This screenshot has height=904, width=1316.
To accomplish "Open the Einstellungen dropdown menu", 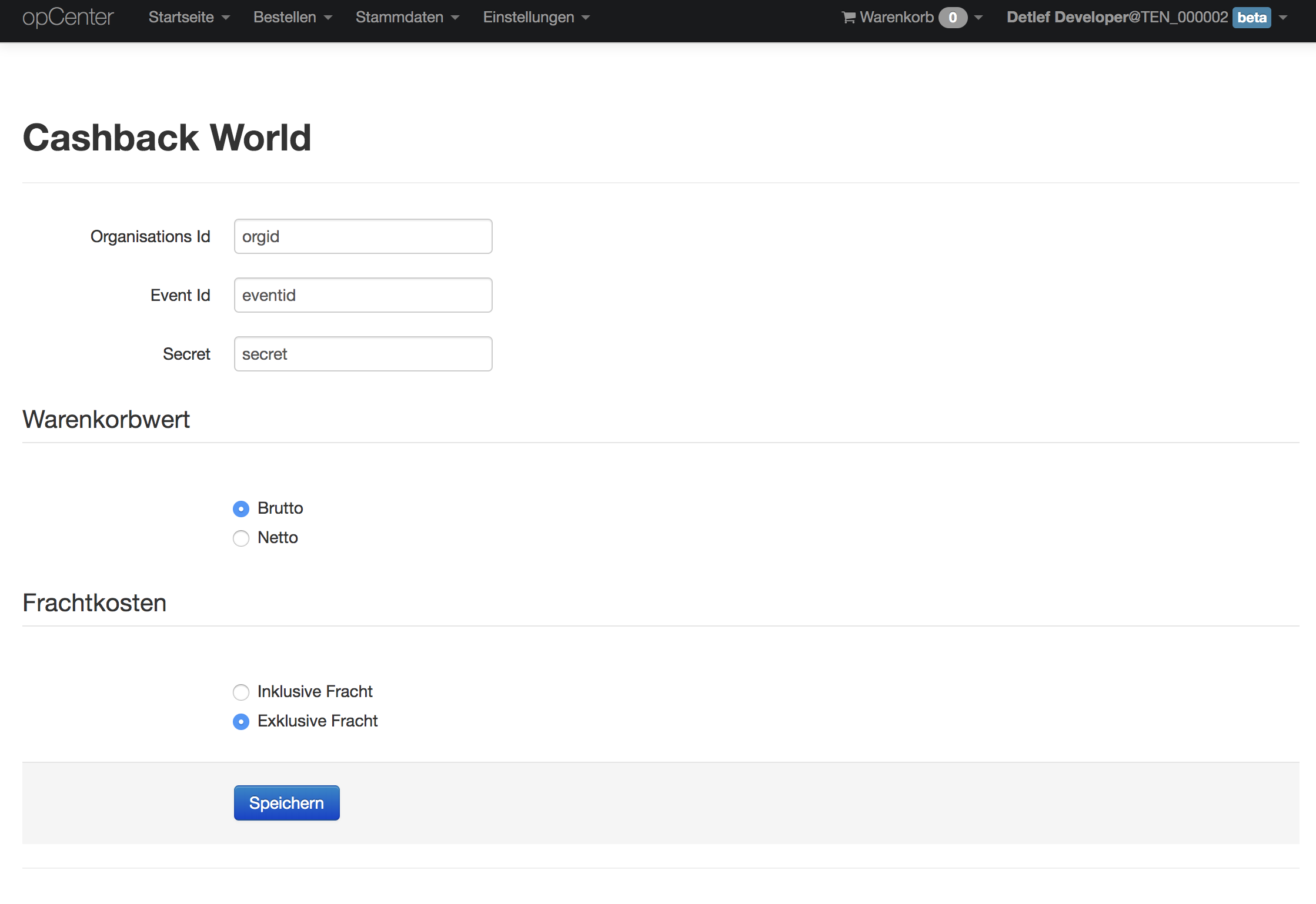I will click(529, 17).
